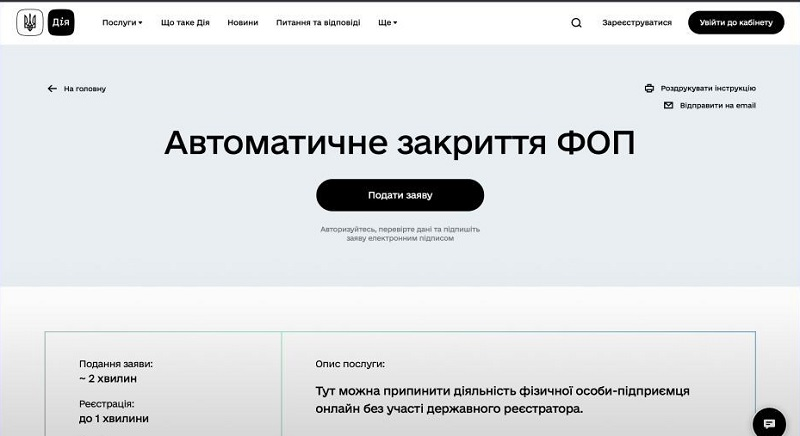The height and width of the screenshot is (436, 800).
Task: Go to the Новини section
Action: 241,22
